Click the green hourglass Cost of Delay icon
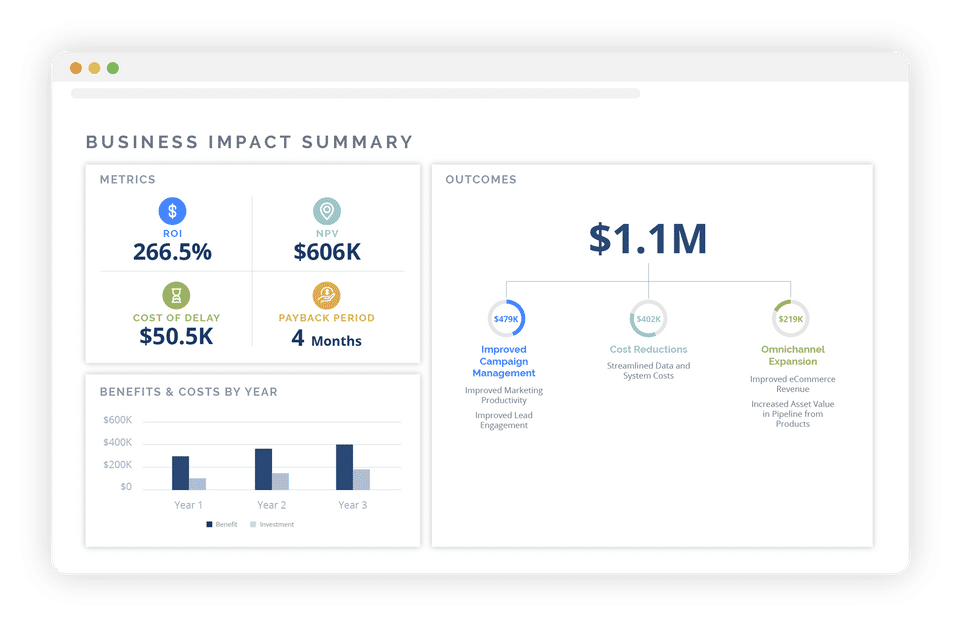This screenshot has width=960, height=625. click(x=176, y=296)
